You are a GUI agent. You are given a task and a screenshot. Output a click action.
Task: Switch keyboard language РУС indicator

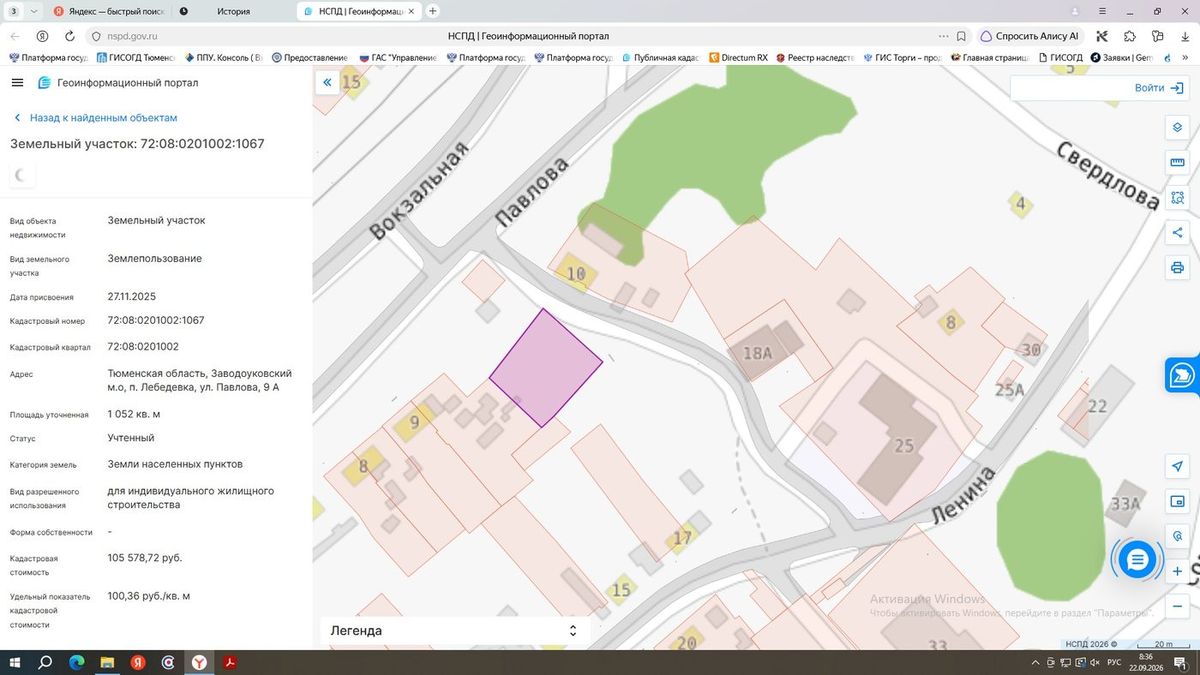click(x=1113, y=663)
